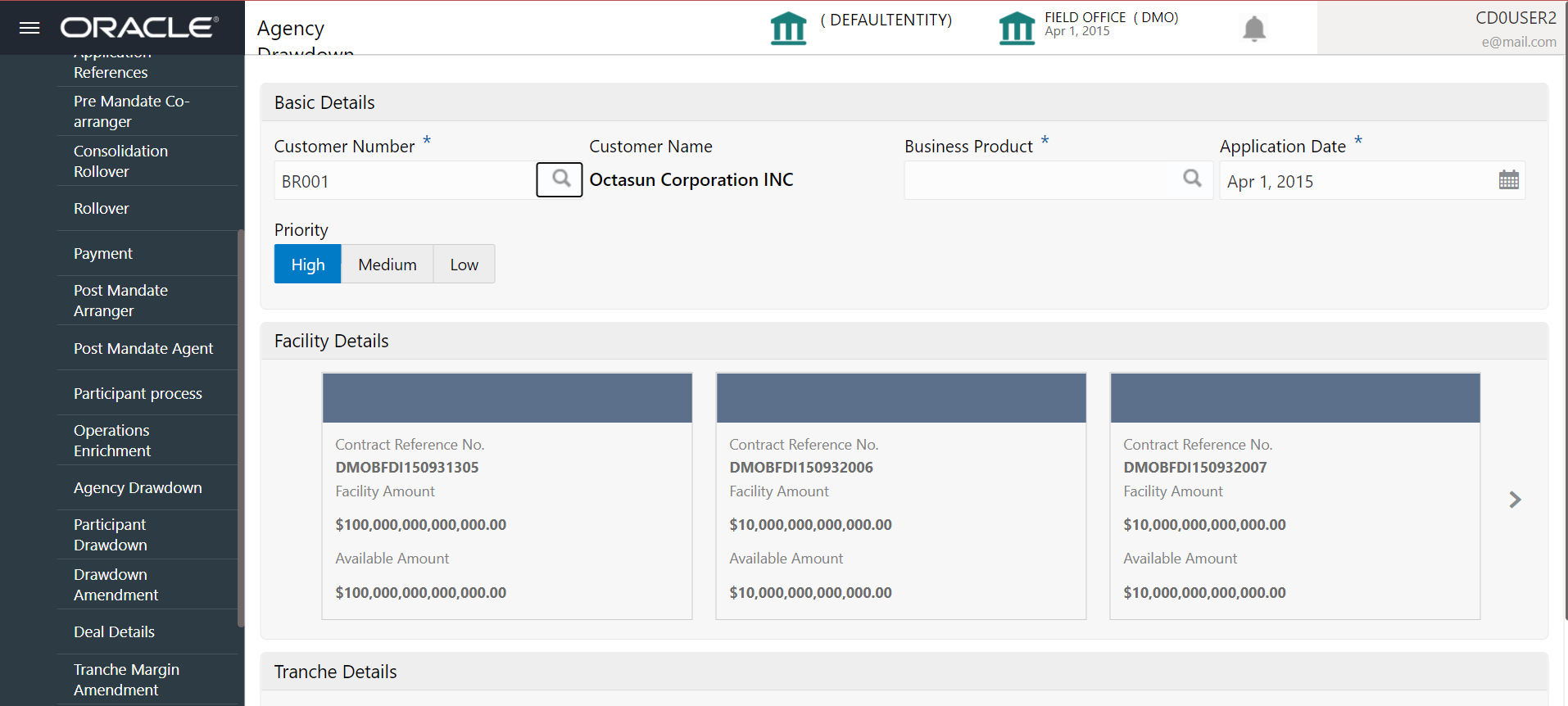The height and width of the screenshot is (706, 1568).
Task: Click the (DEFAULTENTITY) entity label
Action: coord(886,20)
